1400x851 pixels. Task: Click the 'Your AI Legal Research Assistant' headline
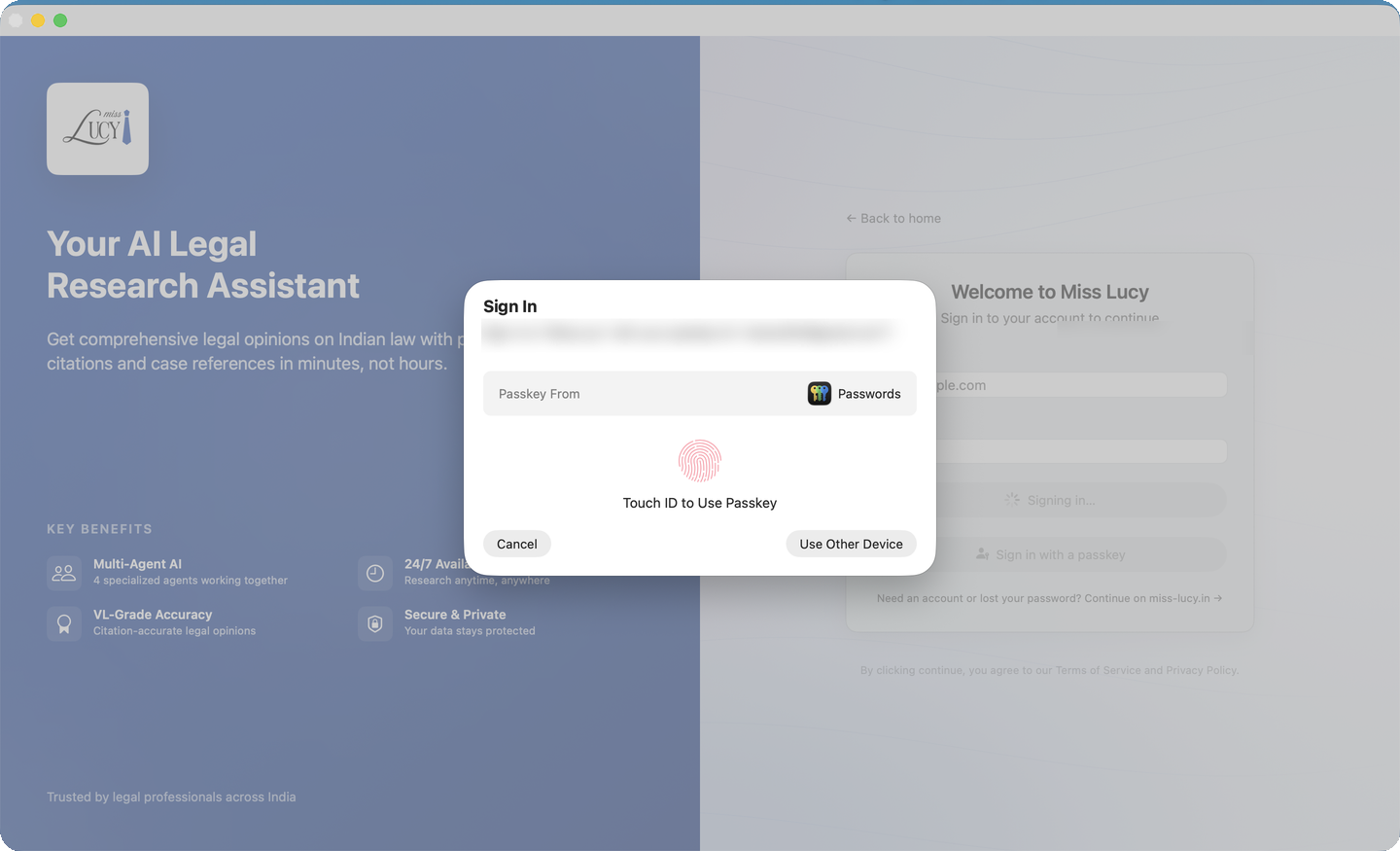[x=203, y=265]
